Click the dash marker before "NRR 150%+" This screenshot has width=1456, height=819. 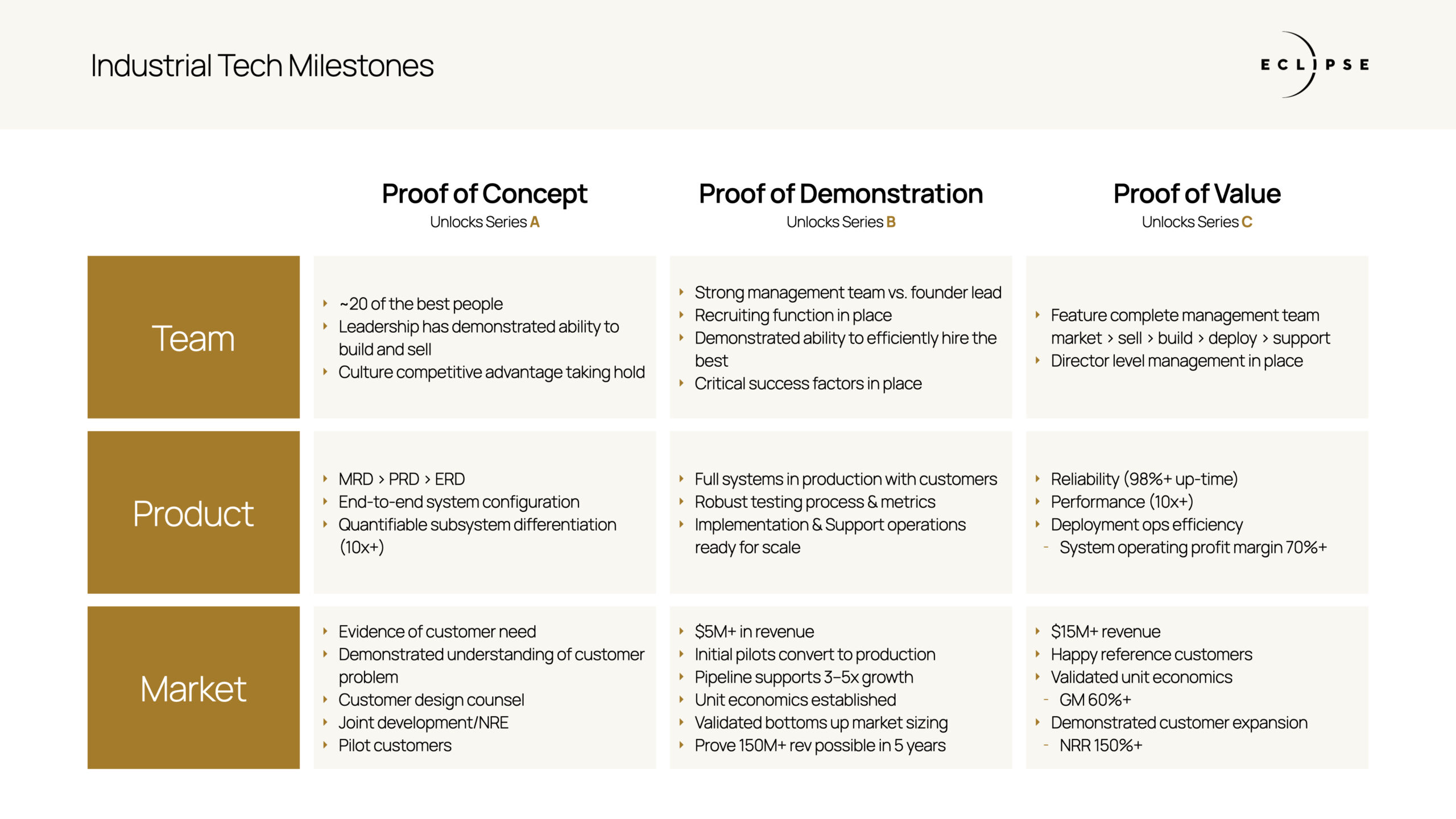tap(1046, 745)
